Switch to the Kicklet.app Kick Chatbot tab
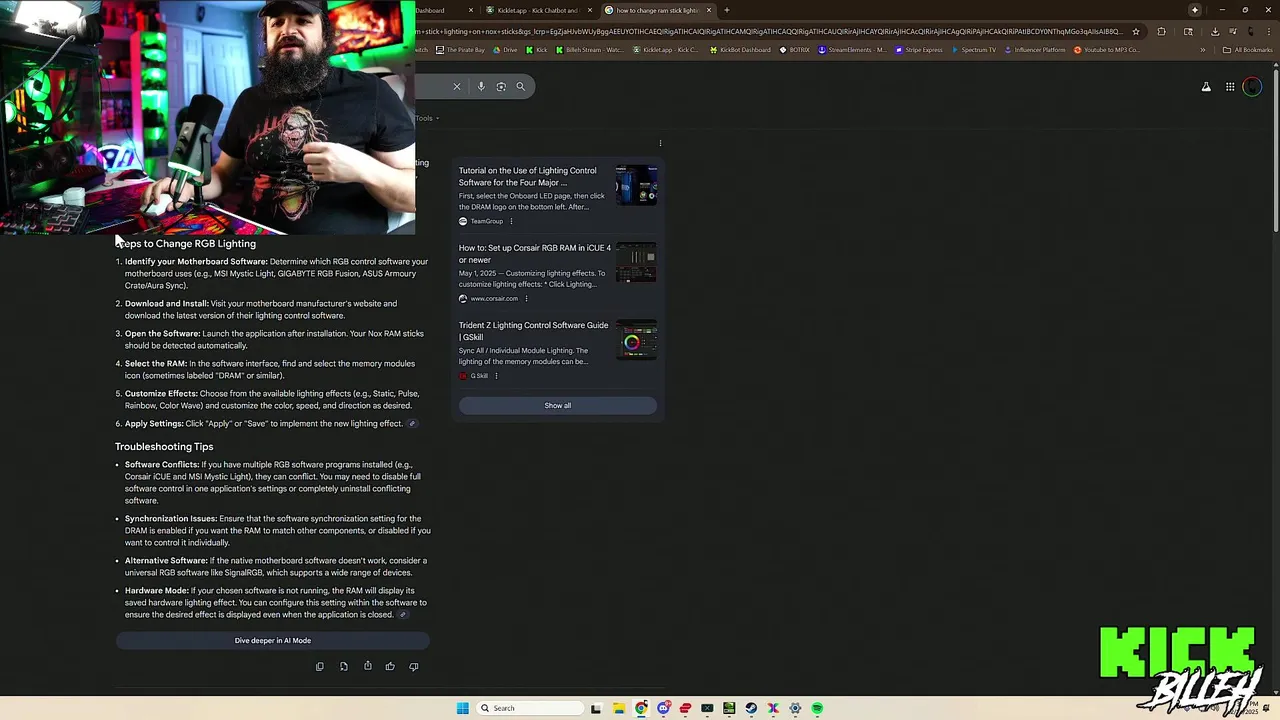 tap(538, 10)
